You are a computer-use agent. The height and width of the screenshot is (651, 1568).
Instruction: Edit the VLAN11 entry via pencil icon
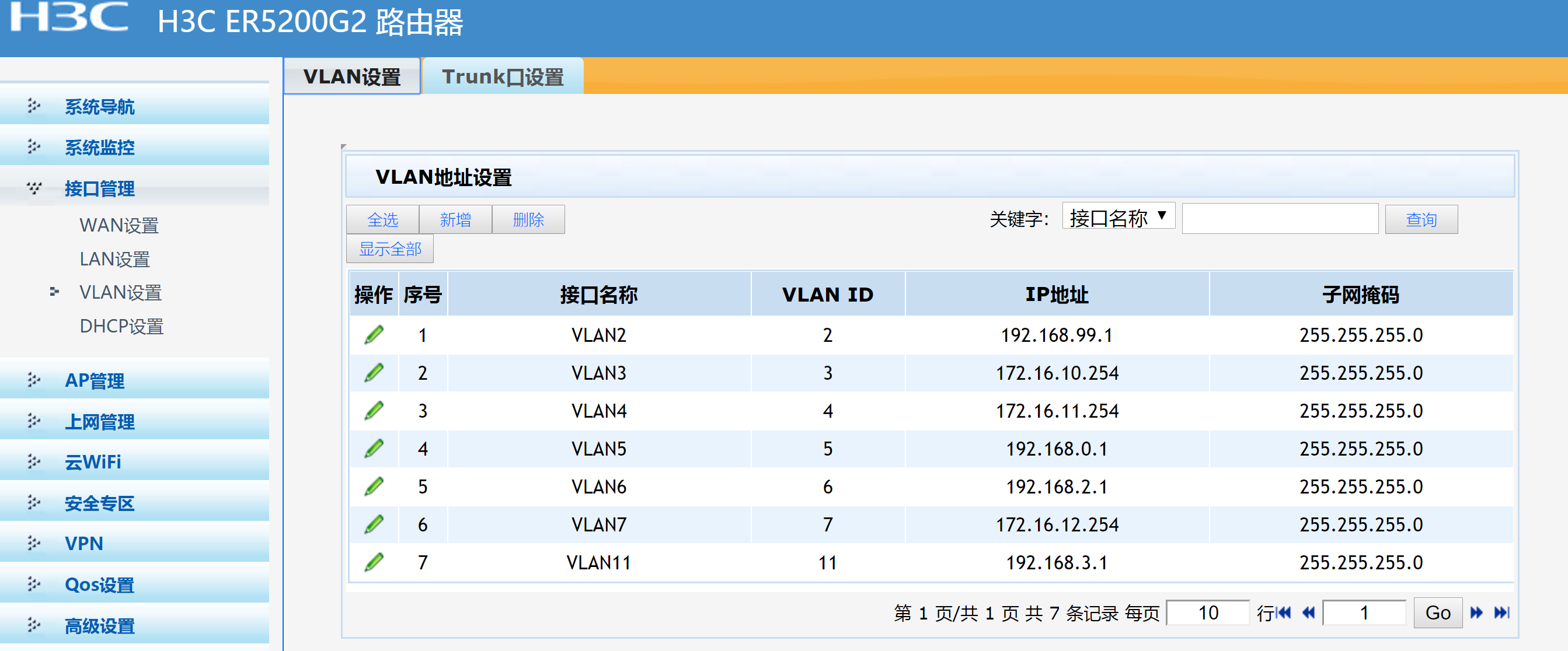pos(374,562)
